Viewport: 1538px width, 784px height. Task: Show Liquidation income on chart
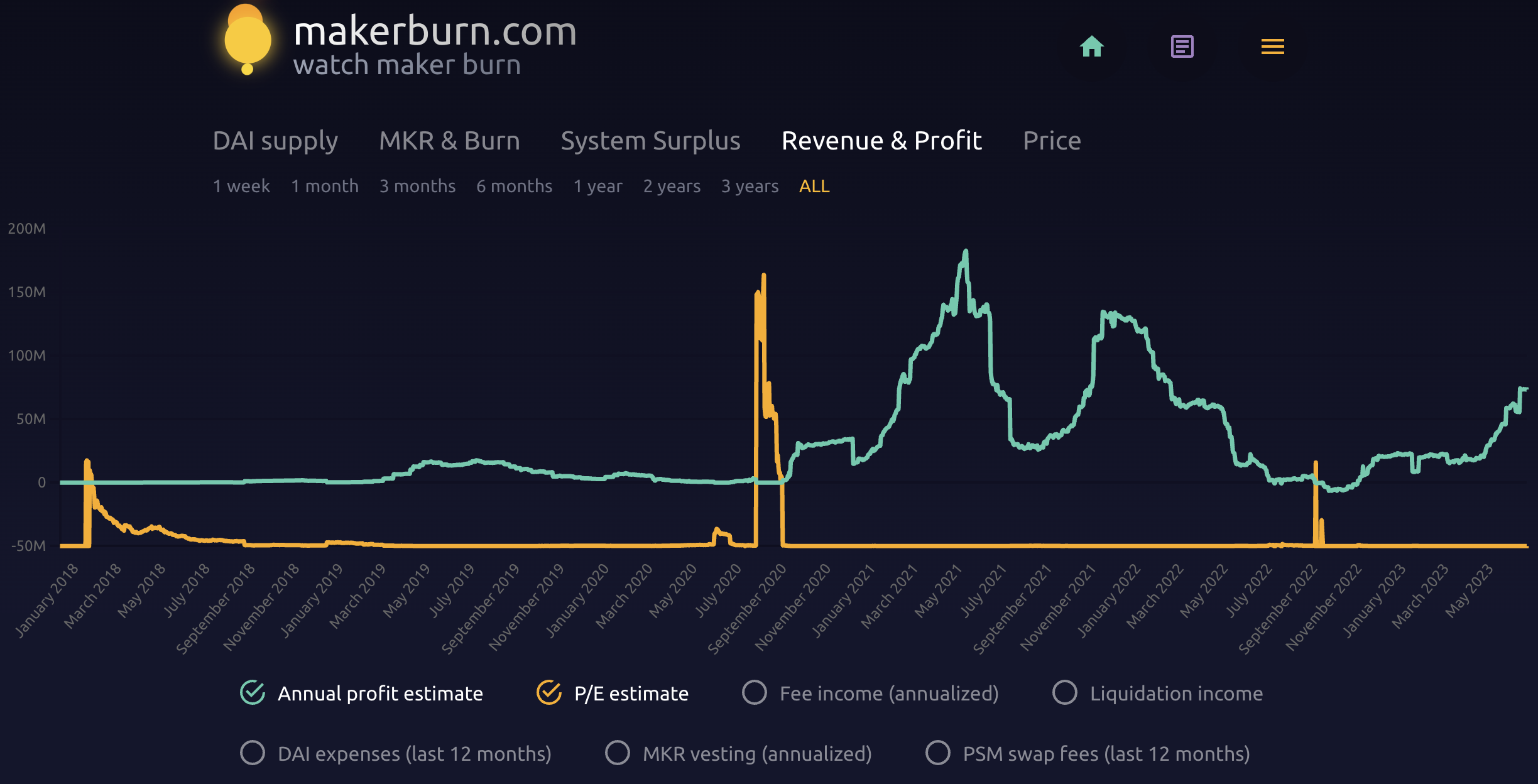point(1065,693)
